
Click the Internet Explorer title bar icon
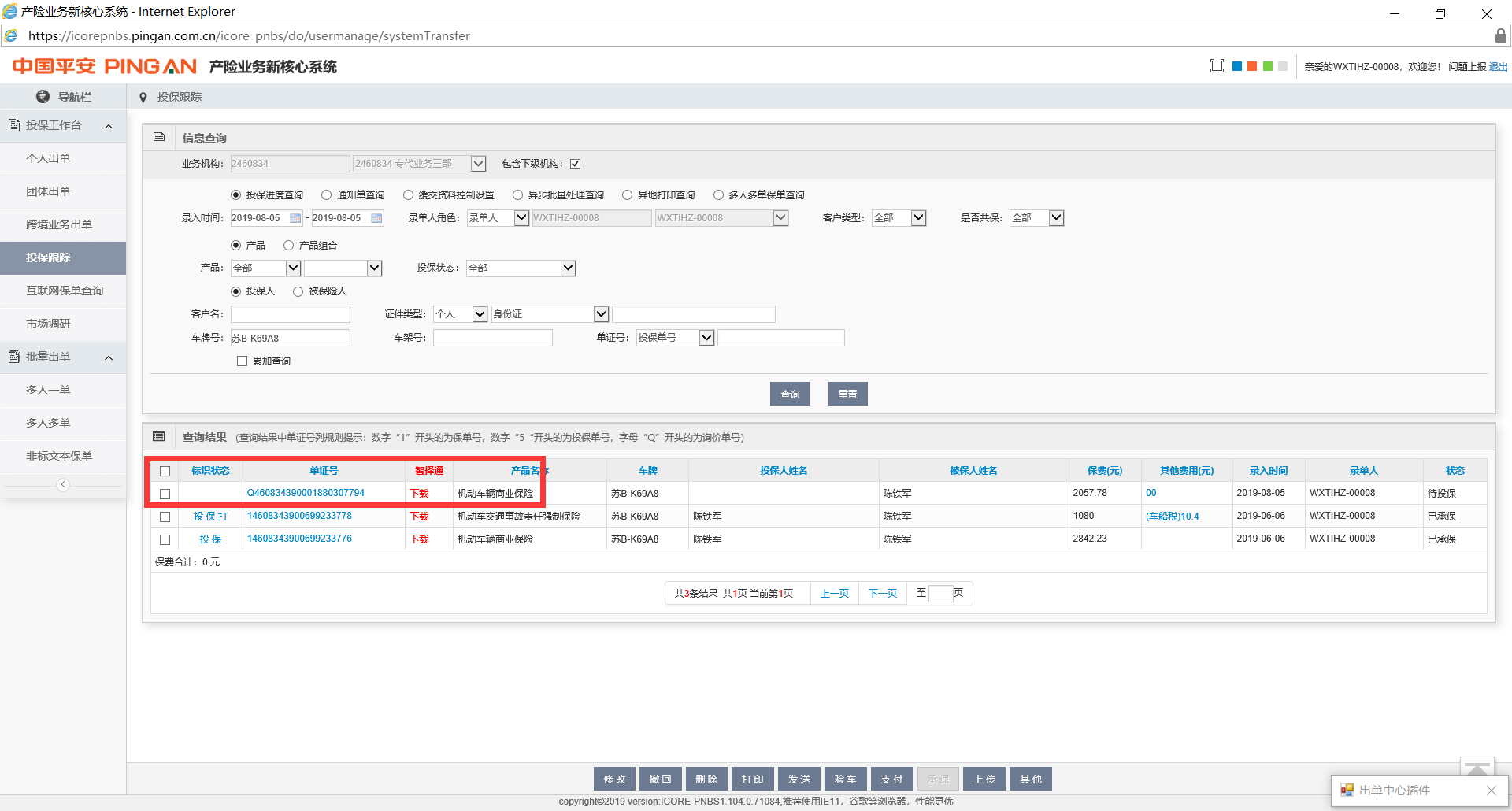pyautogui.click(x=9, y=12)
